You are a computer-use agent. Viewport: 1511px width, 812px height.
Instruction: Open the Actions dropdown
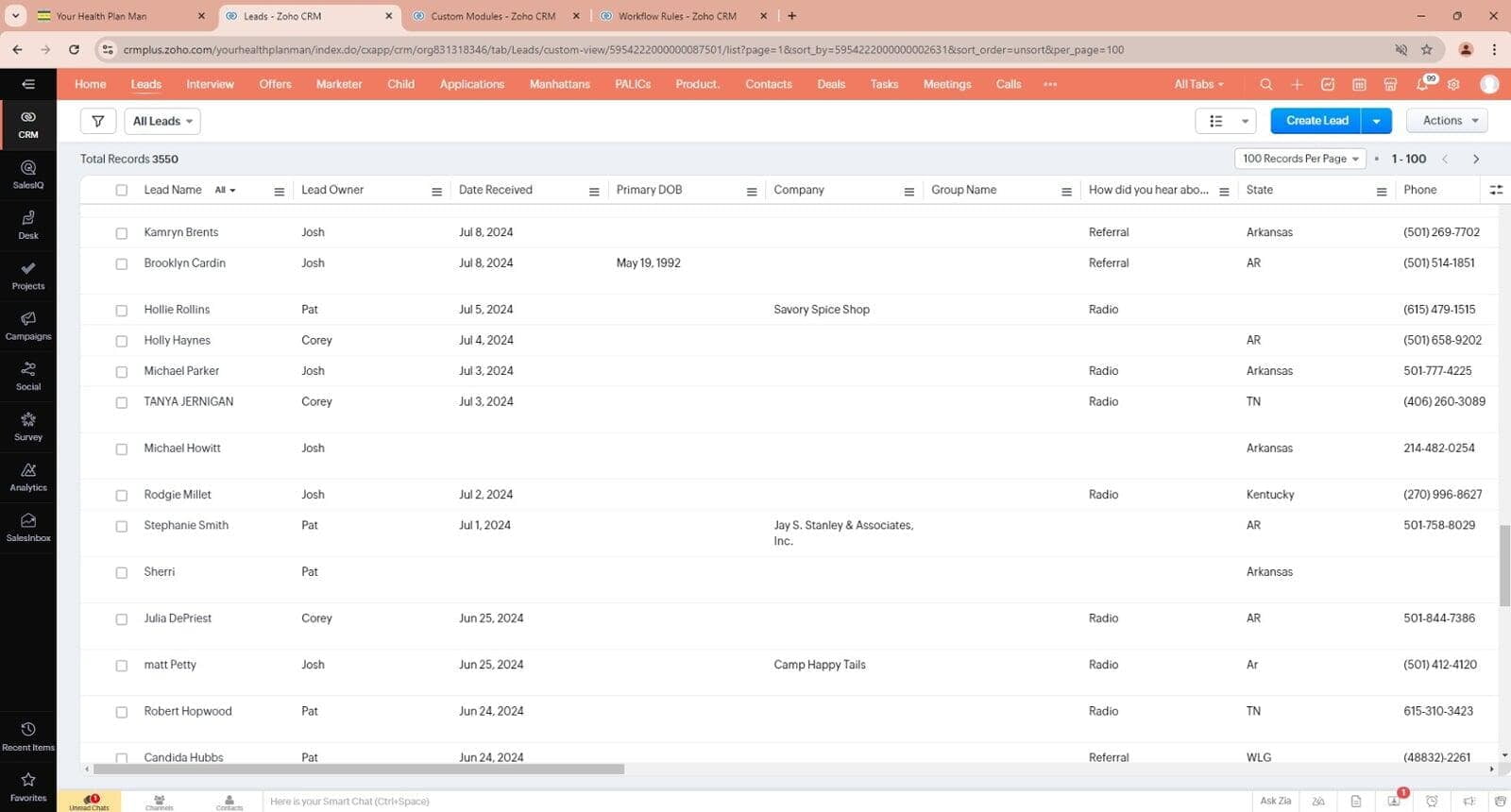pyautogui.click(x=1448, y=121)
